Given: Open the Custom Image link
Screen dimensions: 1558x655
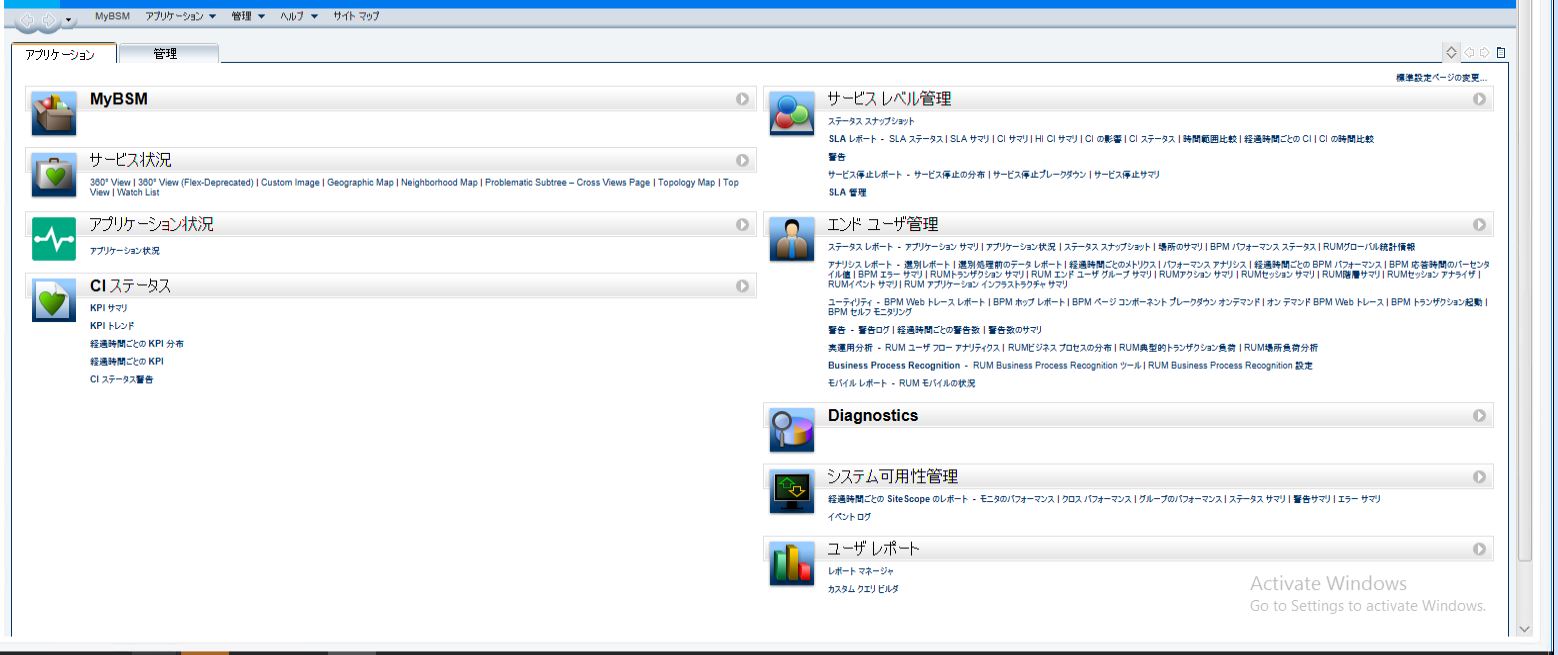Looking at the screenshot, I should tap(290, 183).
